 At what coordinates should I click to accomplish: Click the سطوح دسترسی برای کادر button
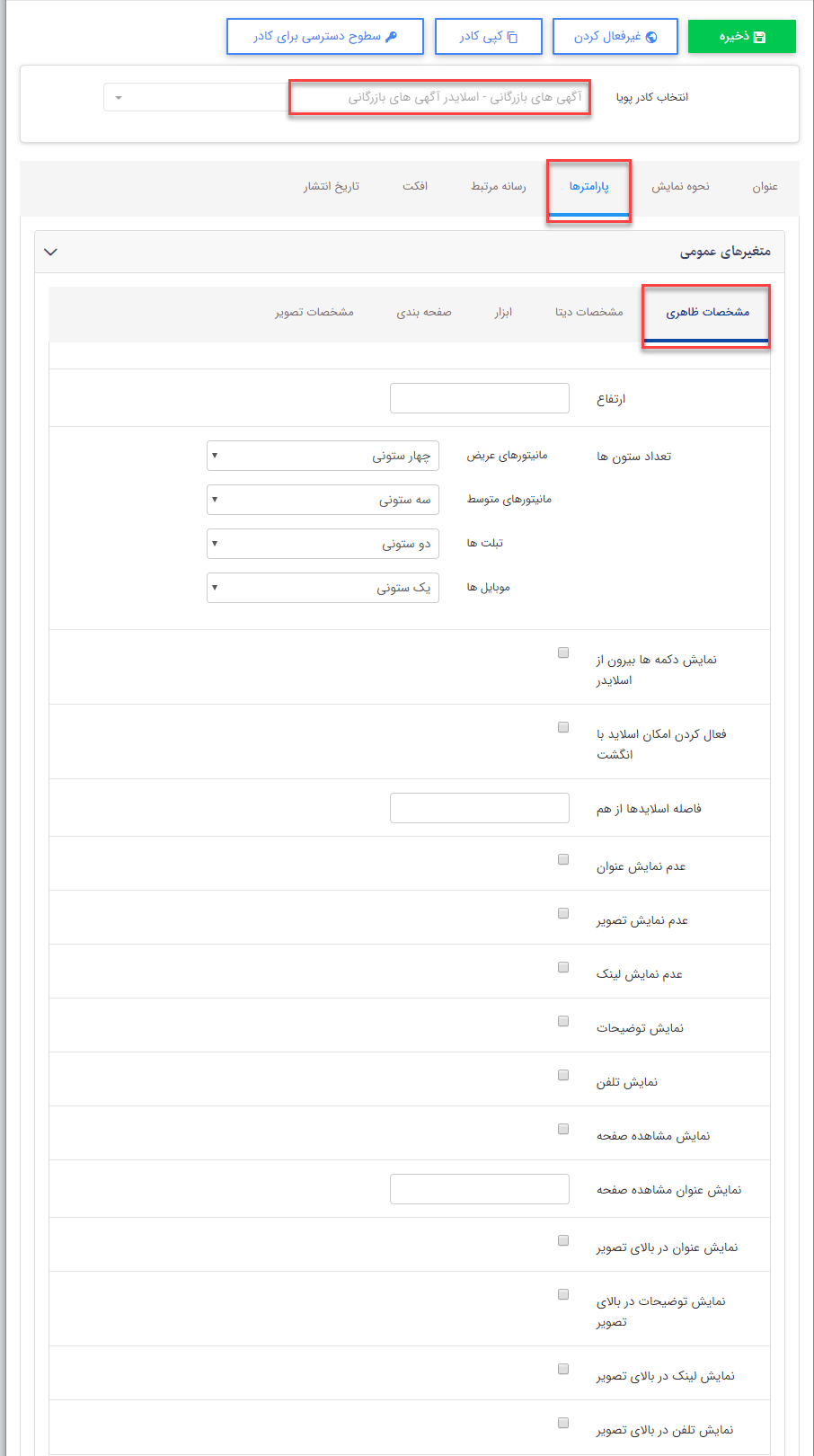point(324,37)
